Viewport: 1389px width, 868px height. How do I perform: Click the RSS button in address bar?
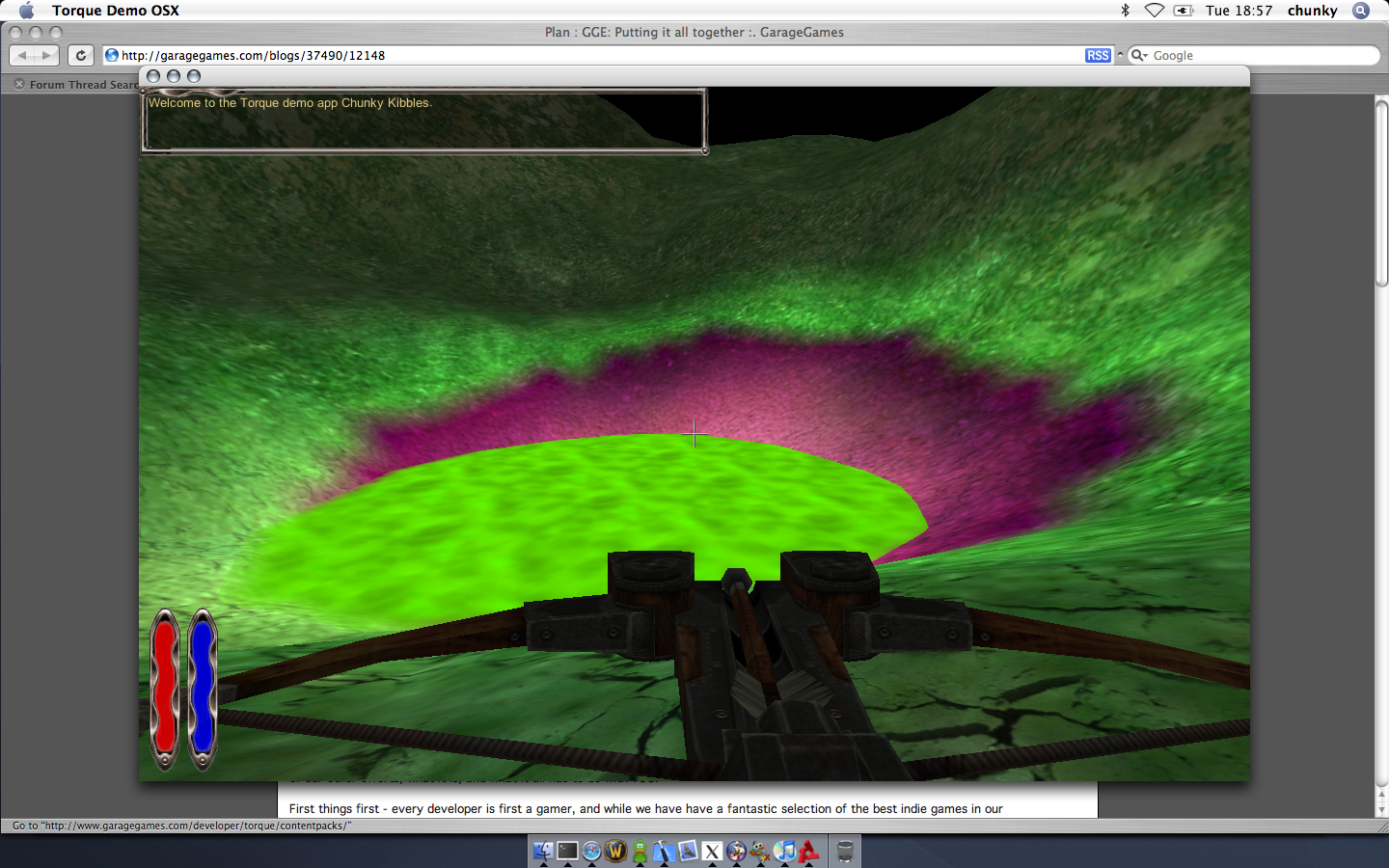[x=1098, y=56]
